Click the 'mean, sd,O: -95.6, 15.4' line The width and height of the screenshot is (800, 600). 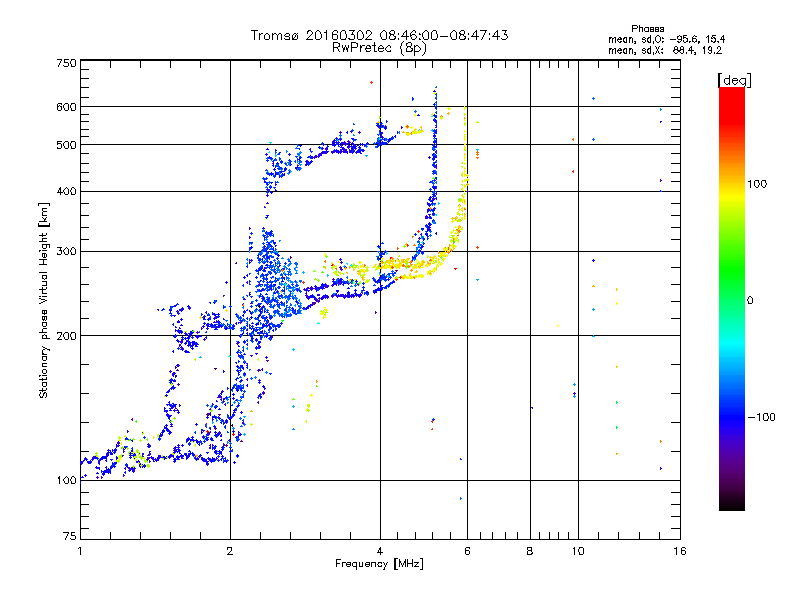pyautogui.click(x=666, y=39)
